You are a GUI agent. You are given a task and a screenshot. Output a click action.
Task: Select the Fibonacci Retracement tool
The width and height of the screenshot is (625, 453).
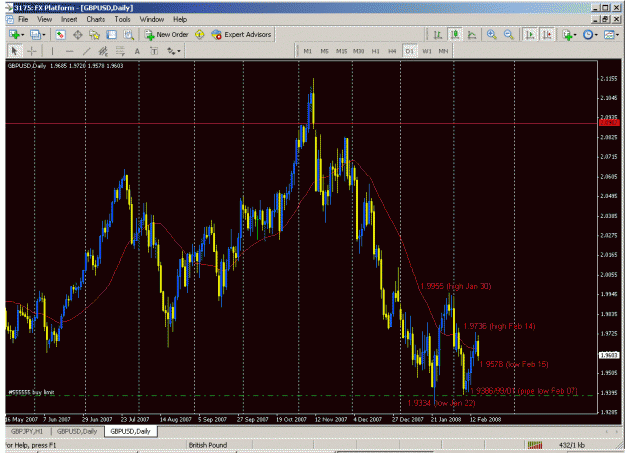[120, 51]
